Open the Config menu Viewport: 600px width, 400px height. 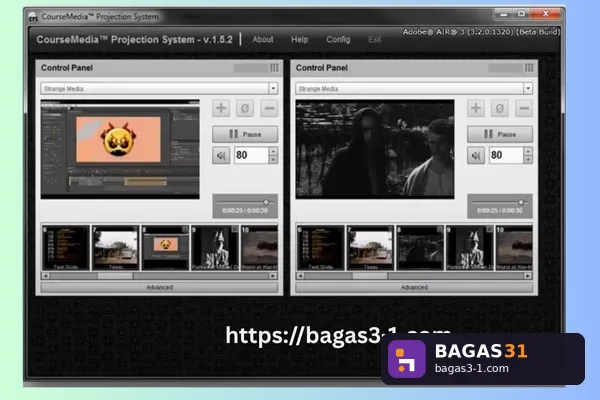click(x=338, y=39)
